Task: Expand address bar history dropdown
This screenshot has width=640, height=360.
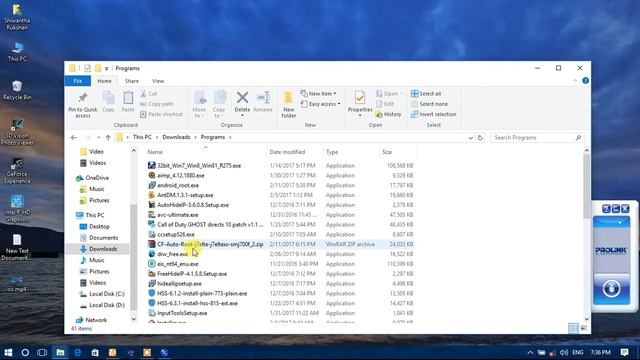Action: pos(471,138)
